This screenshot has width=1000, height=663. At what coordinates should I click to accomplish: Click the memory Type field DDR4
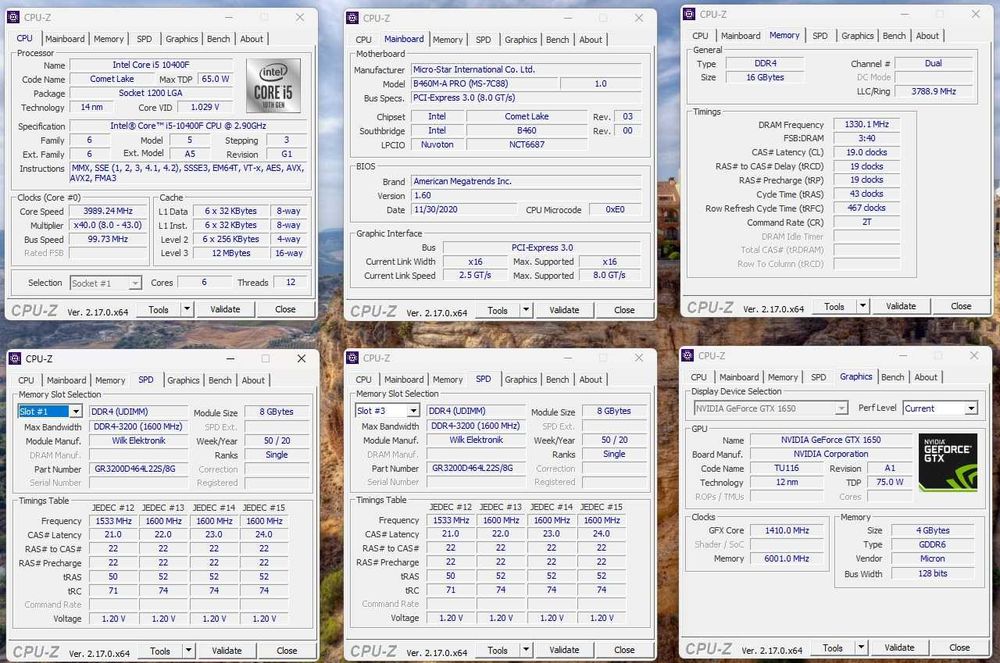(765, 64)
